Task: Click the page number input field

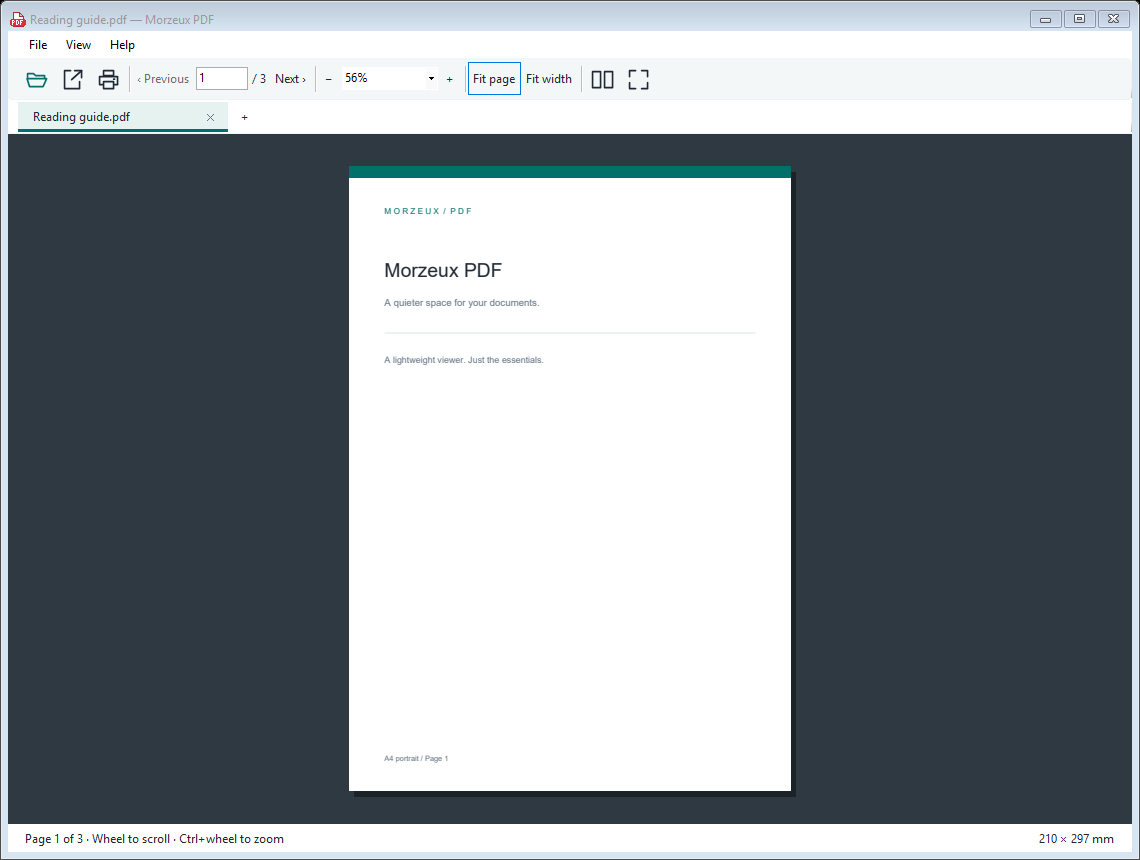Action: pos(222,79)
